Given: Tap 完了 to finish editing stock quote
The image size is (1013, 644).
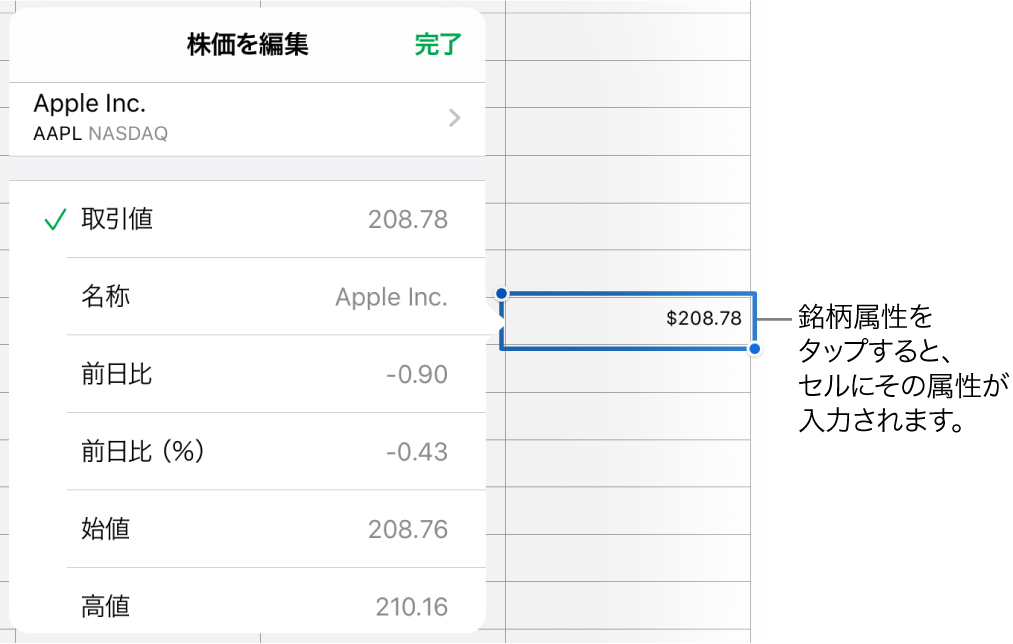Looking at the screenshot, I should click(437, 44).
